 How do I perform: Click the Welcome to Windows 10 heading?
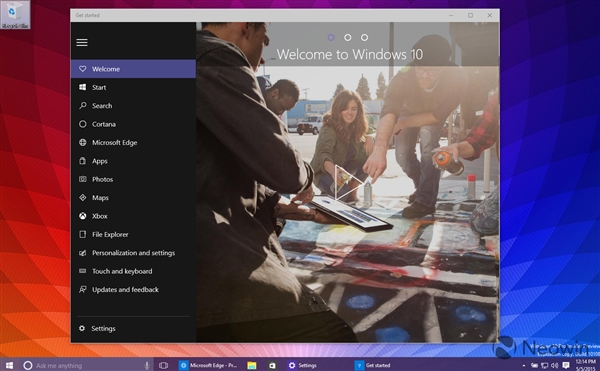[350, 54]
